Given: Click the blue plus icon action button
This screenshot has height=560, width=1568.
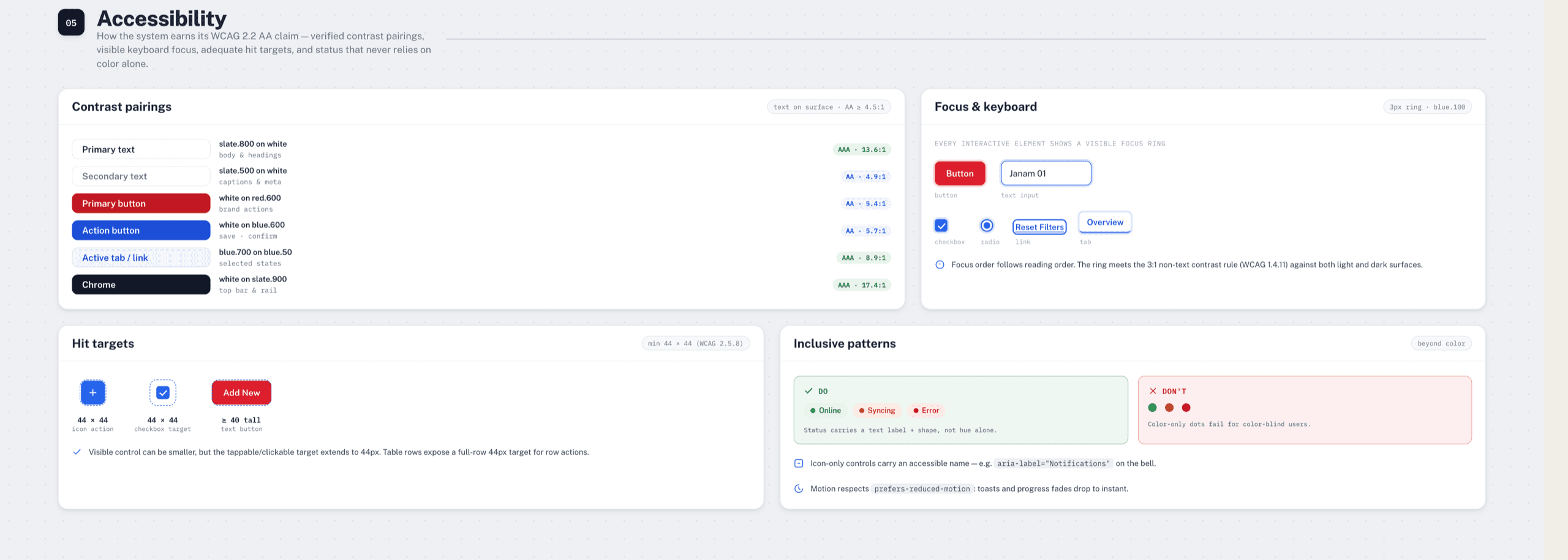Looking at the screenshot, I should click(92, 392).
